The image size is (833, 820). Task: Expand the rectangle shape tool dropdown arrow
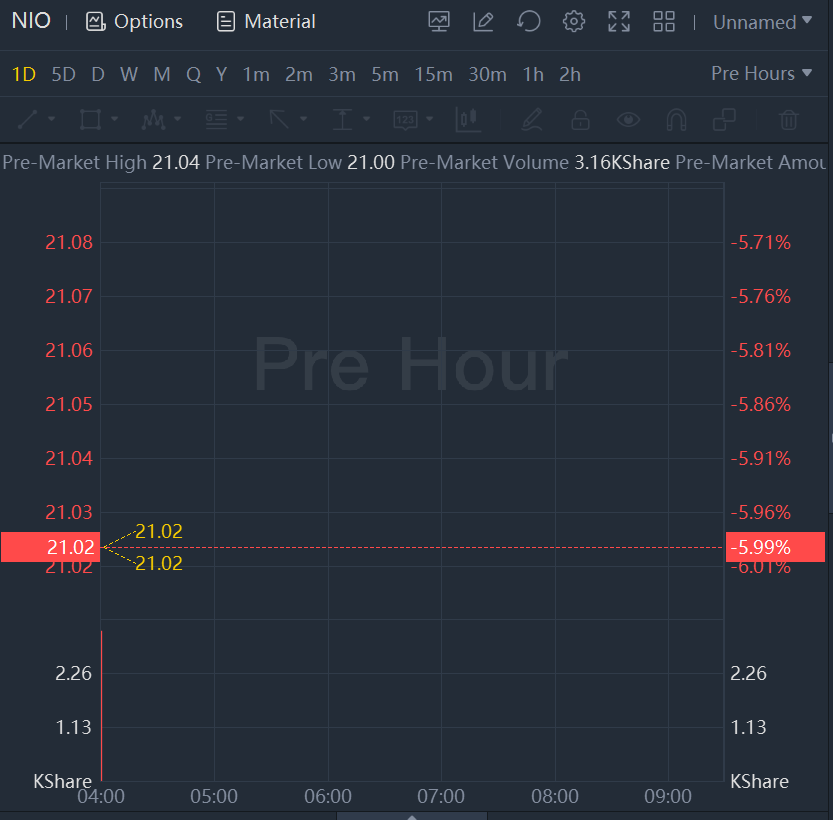[115, 120]
